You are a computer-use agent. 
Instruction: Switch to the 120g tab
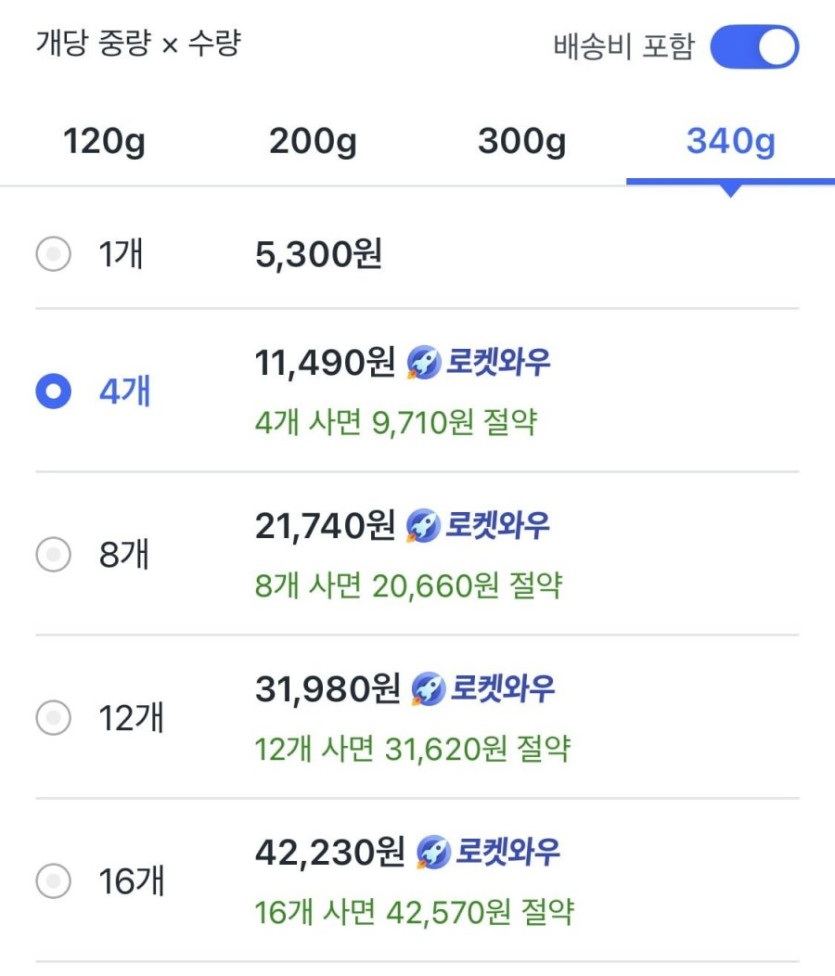(104, 142)
